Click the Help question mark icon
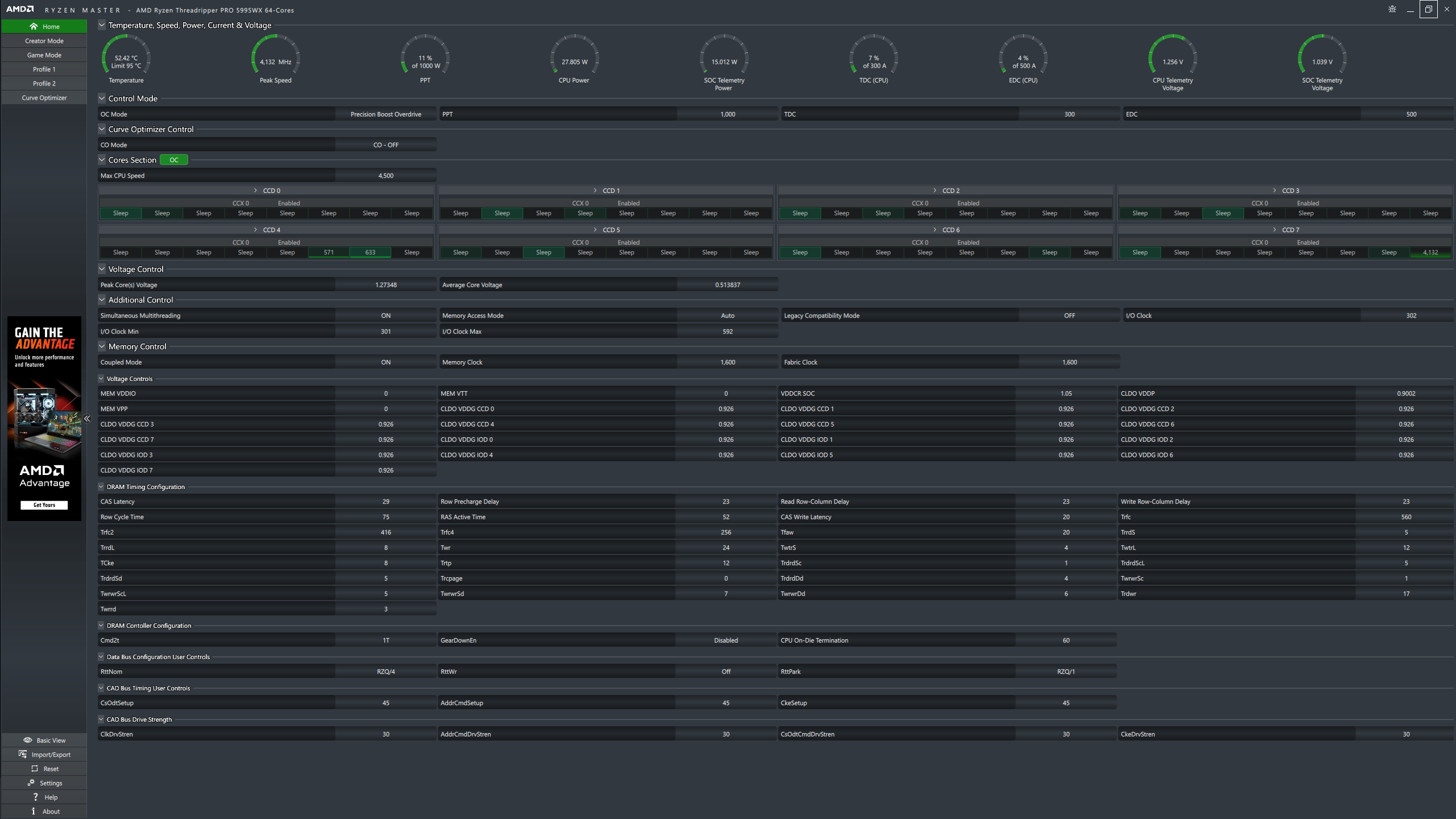Screen dimensions: 1456x819 click(x=35, y=797)
